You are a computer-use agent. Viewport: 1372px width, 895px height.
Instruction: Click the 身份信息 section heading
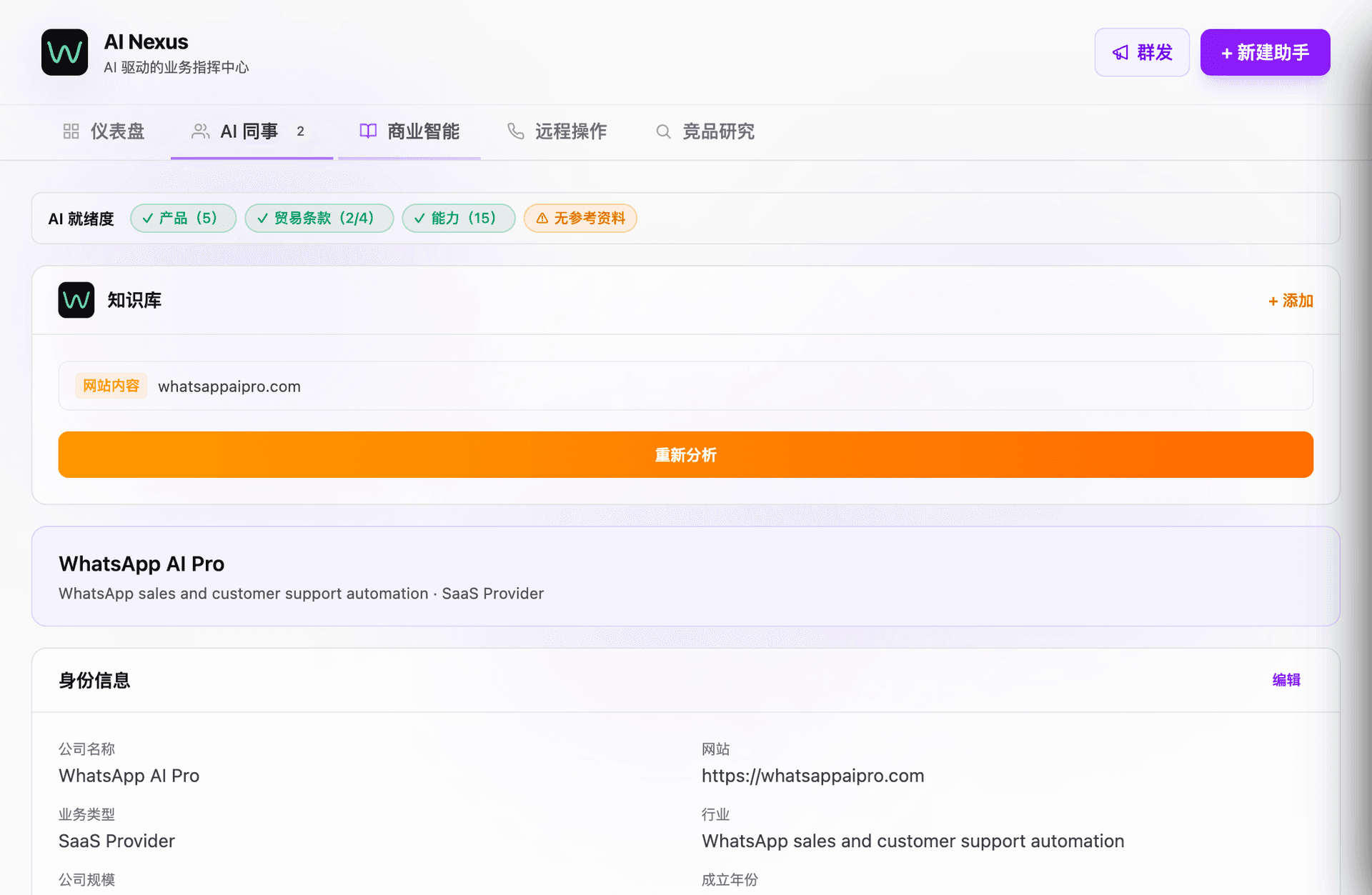pyautogui.click(x=94, y=680)
